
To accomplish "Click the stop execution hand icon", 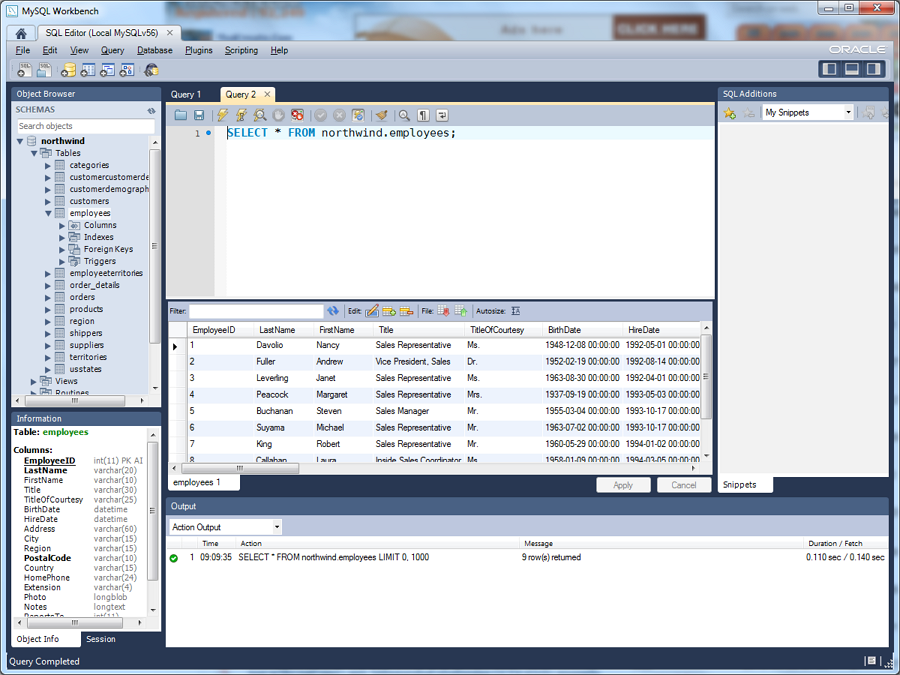I will (278, 115).
